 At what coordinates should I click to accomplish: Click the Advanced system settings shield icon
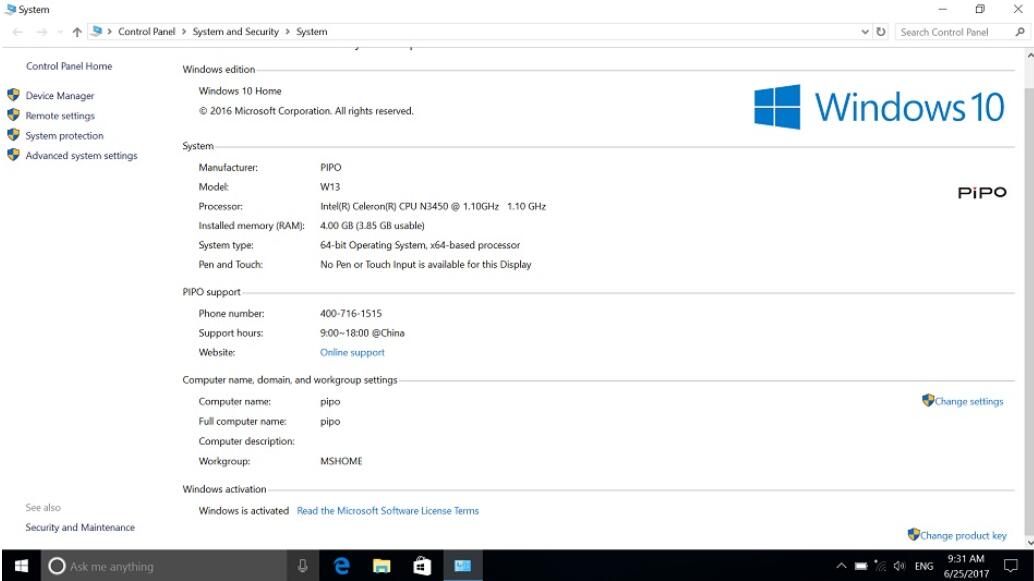click(13, 155)
